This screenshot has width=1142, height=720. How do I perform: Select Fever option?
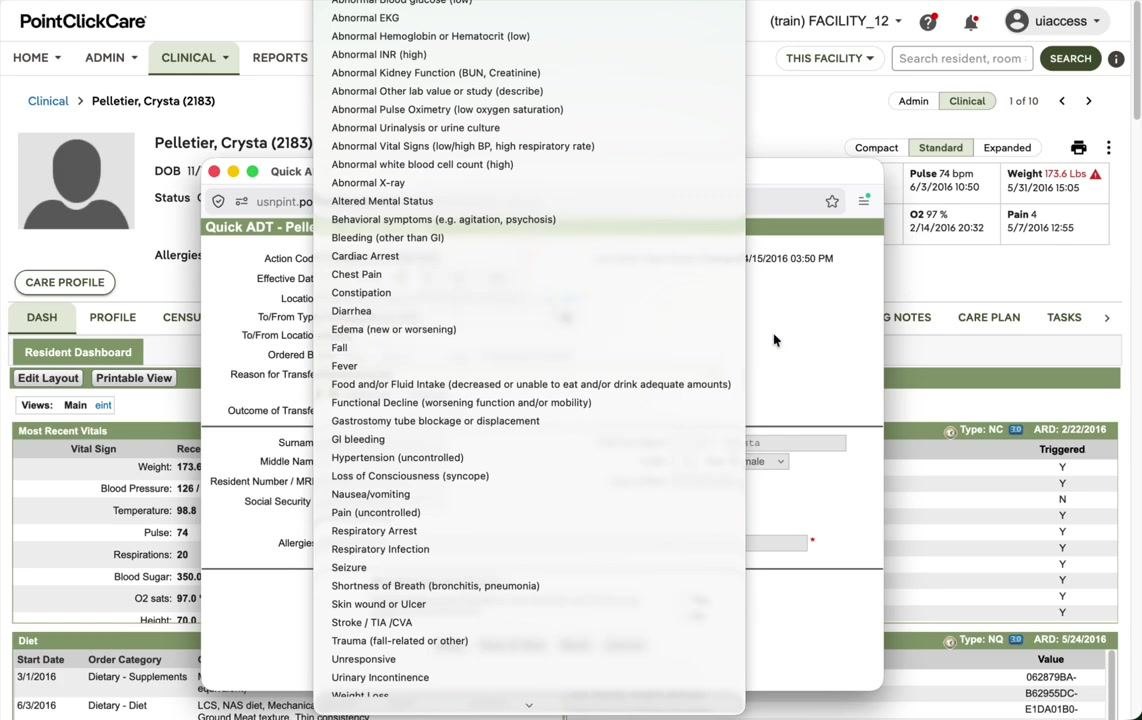344,366
